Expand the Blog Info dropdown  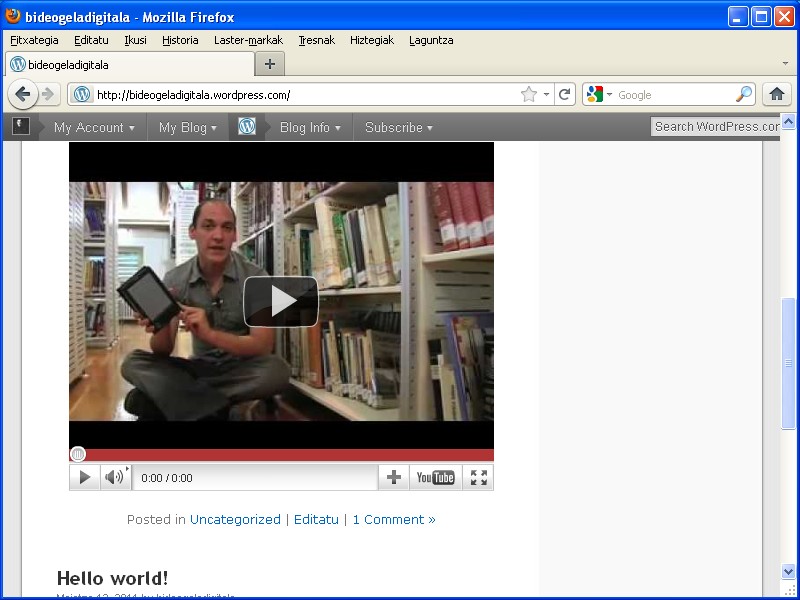[x=310, y=127]
